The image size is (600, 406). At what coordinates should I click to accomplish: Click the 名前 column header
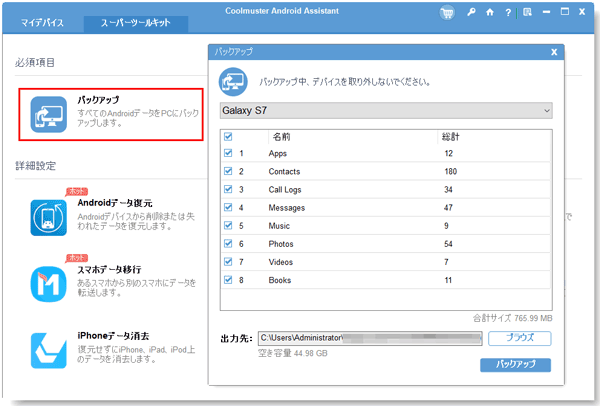click(281, 137)
